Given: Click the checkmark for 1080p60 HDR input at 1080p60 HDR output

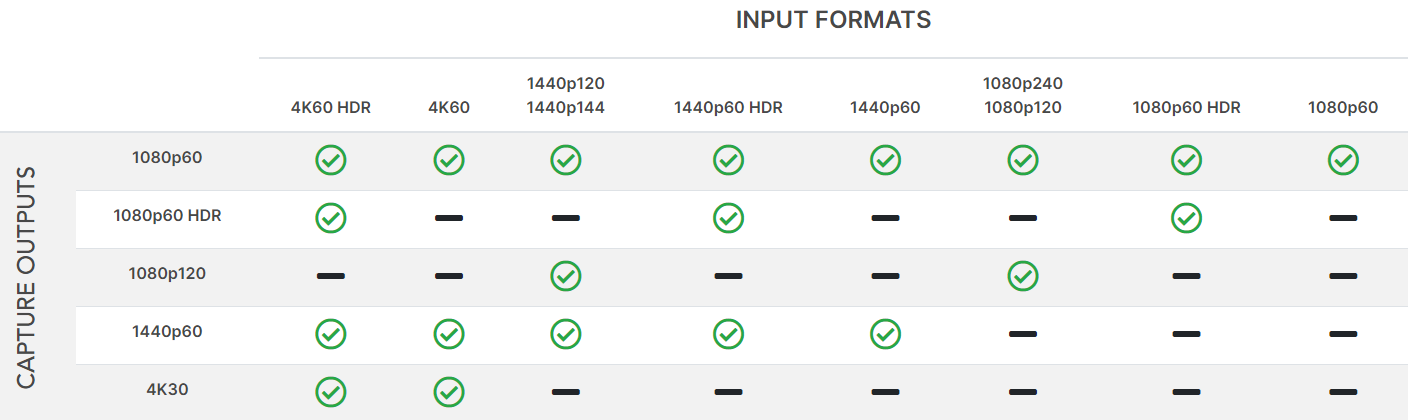Looking at the screenshot, I should click(x=1186, y=218).
